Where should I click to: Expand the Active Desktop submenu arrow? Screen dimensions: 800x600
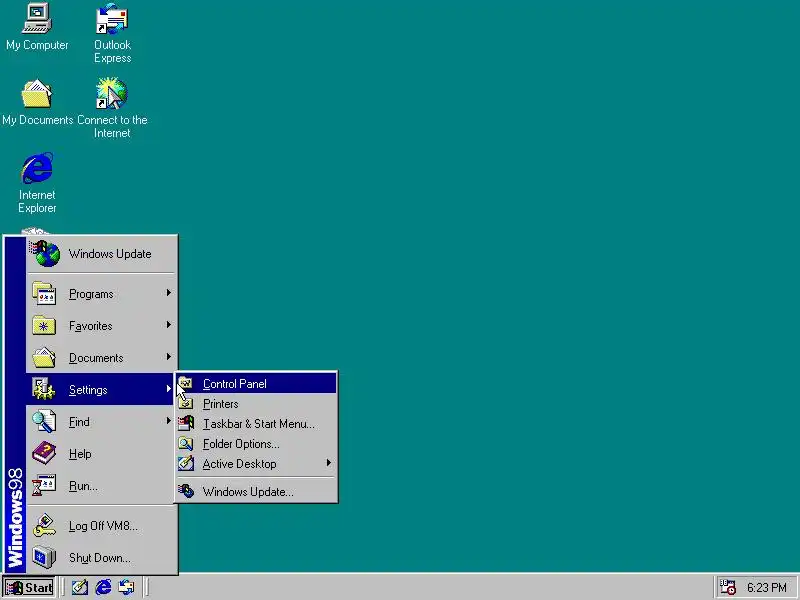tap(329, 463)
